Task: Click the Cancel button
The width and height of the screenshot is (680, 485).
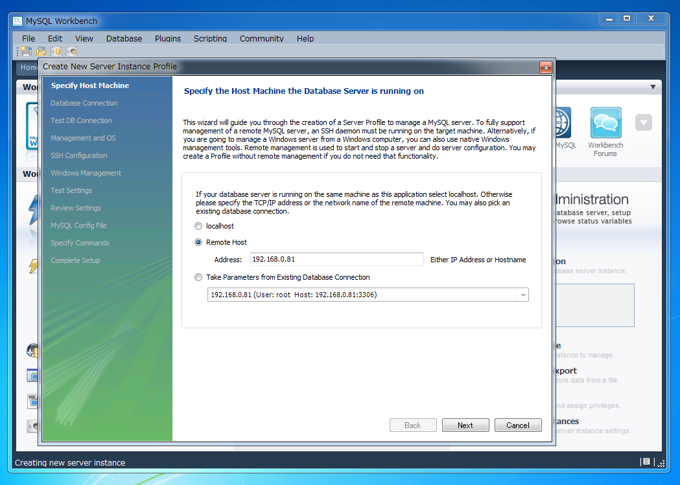Action: pos(518,425)
